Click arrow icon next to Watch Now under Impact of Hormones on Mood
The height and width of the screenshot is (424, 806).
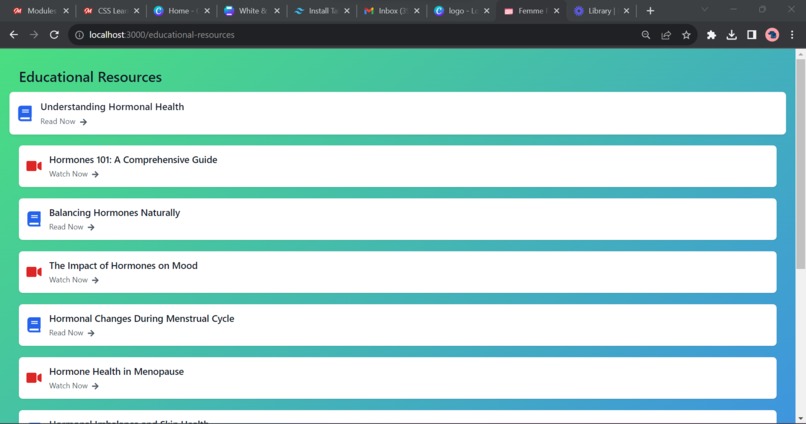95,280
